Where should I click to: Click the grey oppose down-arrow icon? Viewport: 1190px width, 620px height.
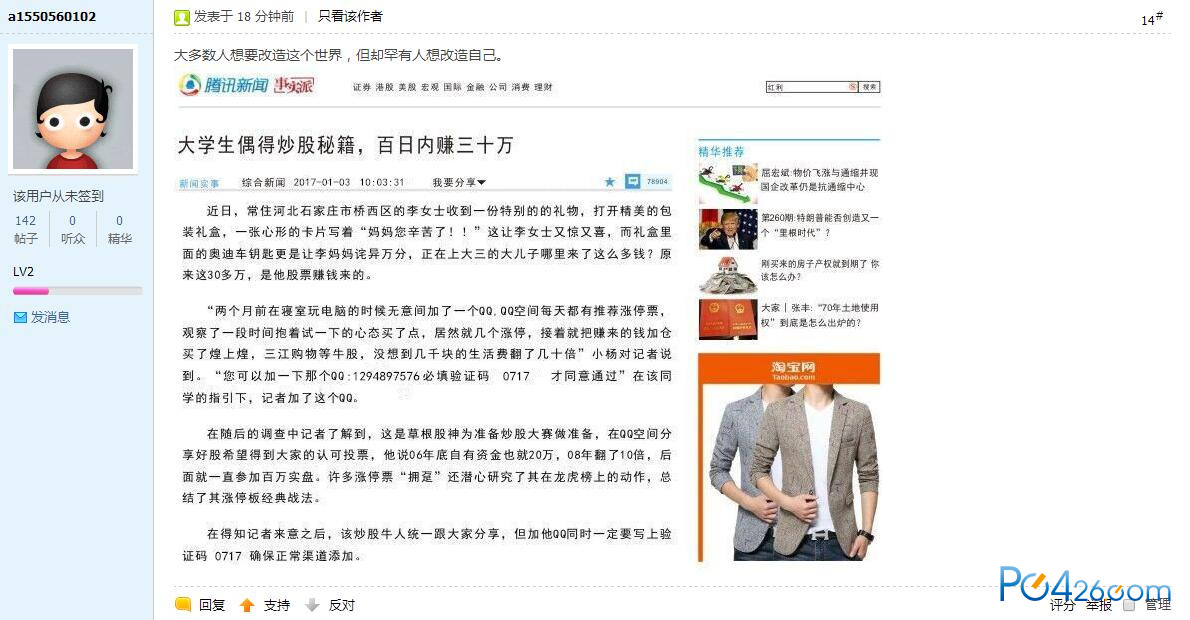point(312,605)
